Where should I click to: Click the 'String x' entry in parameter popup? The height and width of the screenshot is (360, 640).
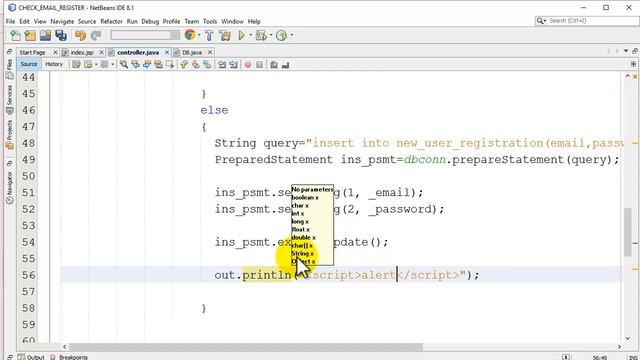[x=302, y=253]
